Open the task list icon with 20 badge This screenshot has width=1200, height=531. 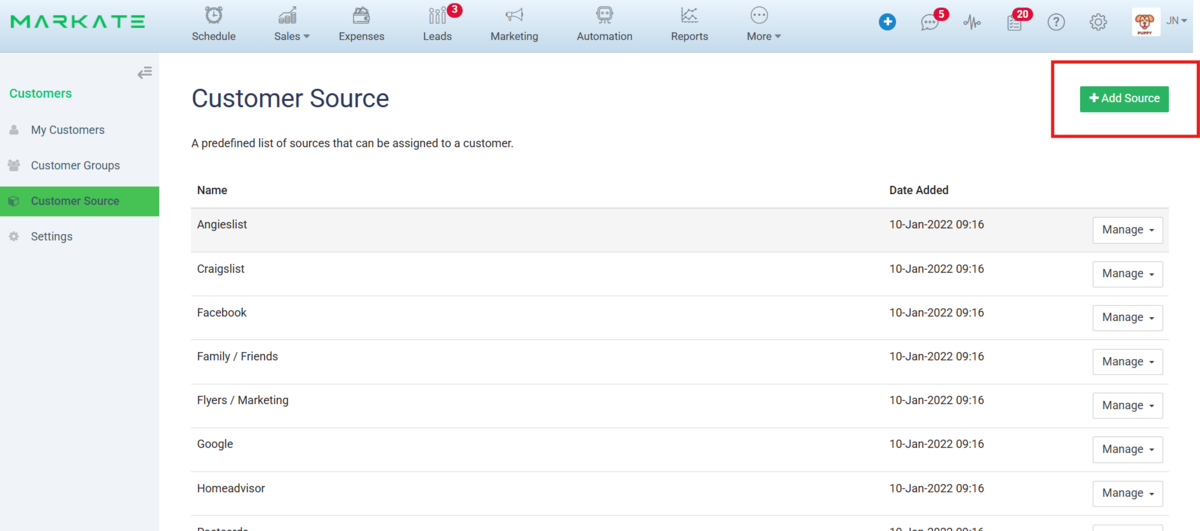click(1015, 22)
